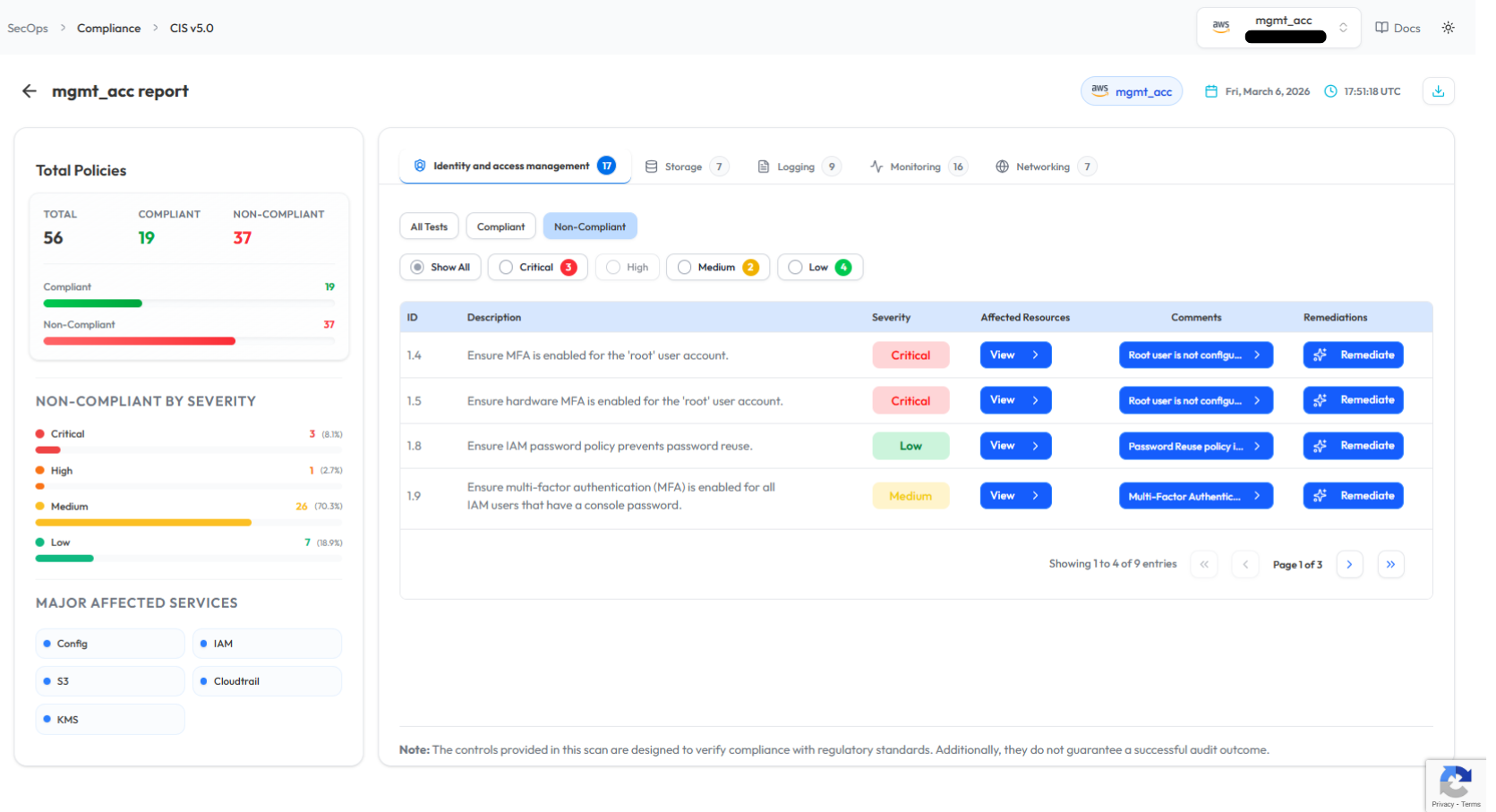
Task: Click the calendar icon beside the date
Action: click(x=1211, y=91)
